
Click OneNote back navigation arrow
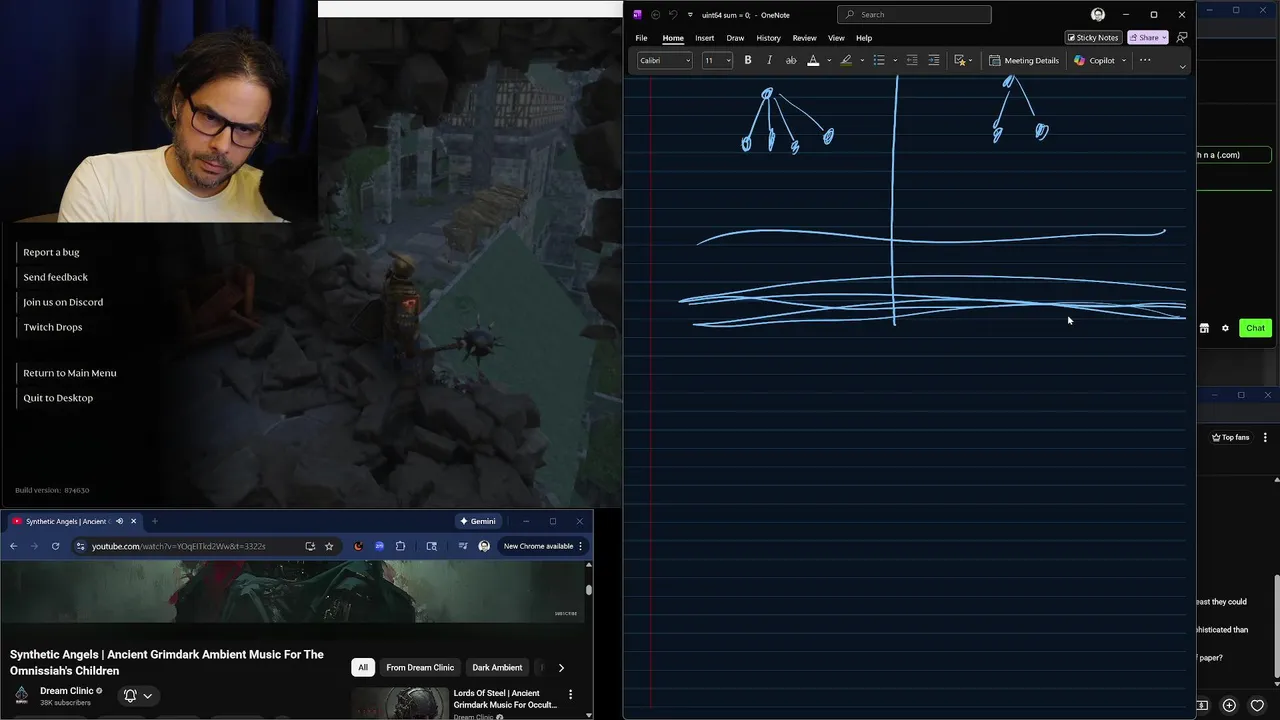tap(656, 15)
